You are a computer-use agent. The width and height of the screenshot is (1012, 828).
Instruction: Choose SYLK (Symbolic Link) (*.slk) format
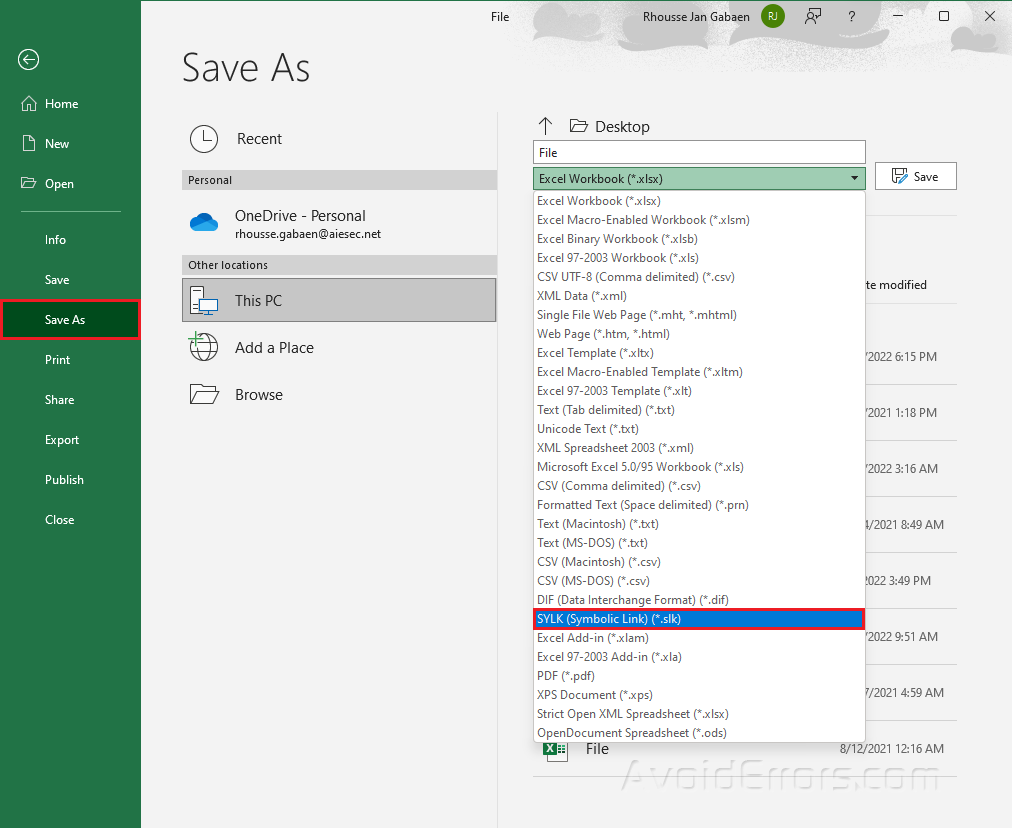[698, 619]
